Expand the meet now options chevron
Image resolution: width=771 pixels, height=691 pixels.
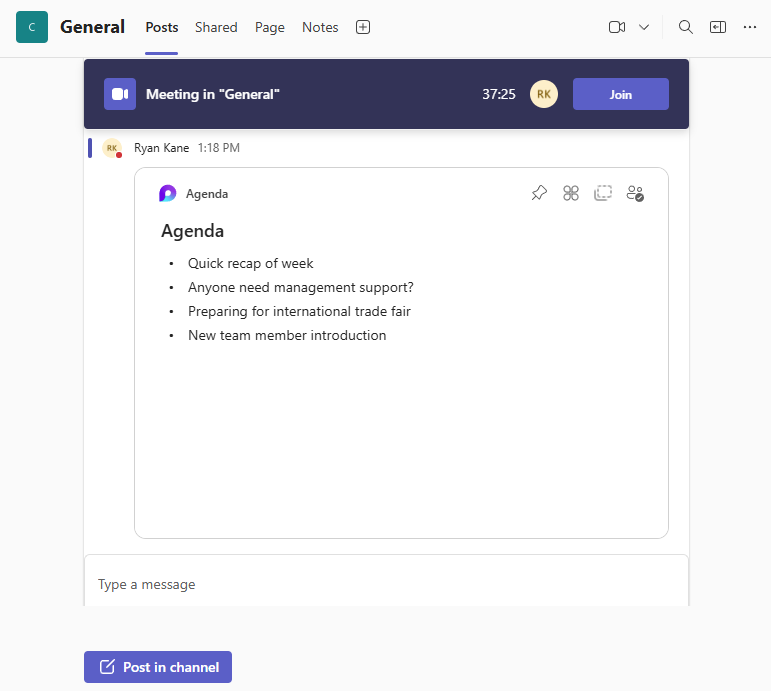[644, 27]
